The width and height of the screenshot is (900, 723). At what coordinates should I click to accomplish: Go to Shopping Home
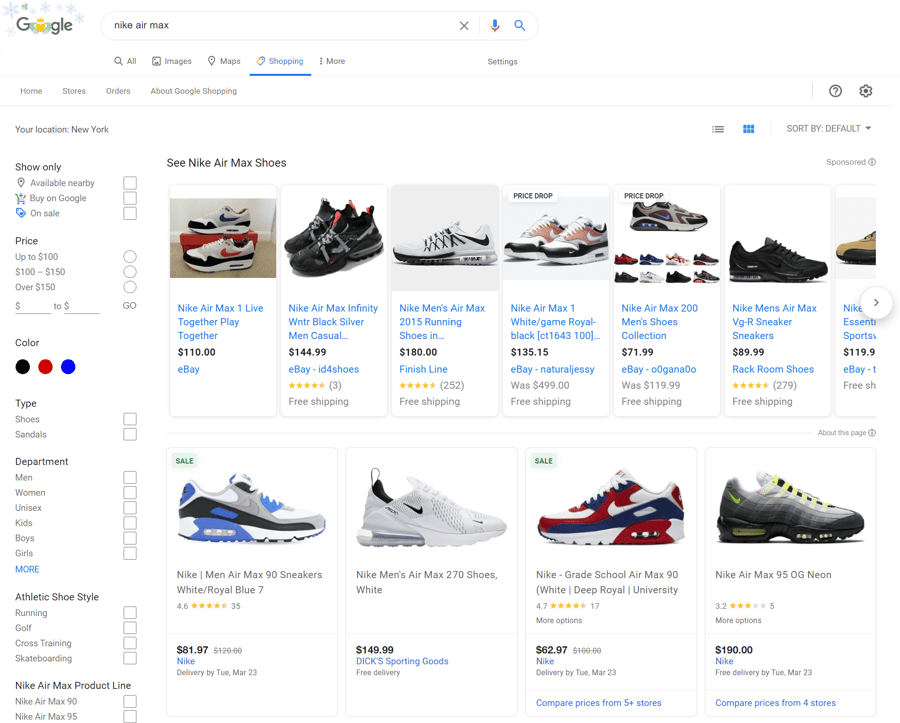(x=31, y=91)
